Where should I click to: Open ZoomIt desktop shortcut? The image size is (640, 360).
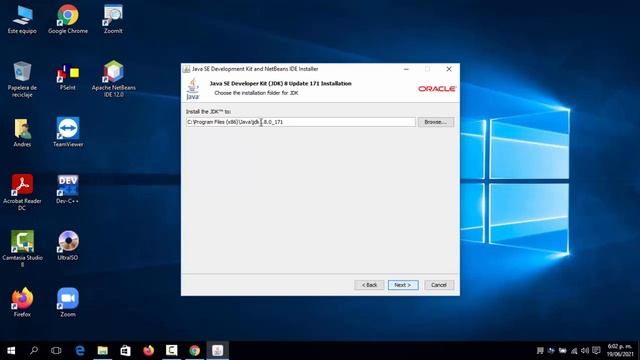click(113, 19)
